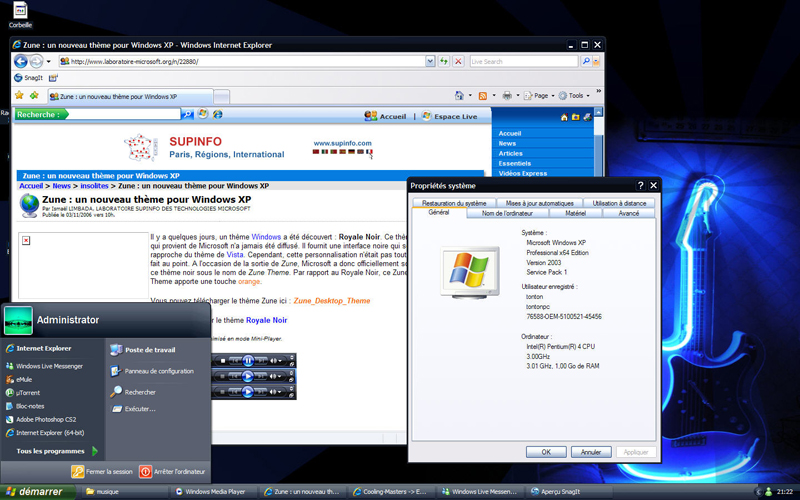Open the address bar URL dropdown
This screenshot has width=800, height=500.
[x=431, y=61]
